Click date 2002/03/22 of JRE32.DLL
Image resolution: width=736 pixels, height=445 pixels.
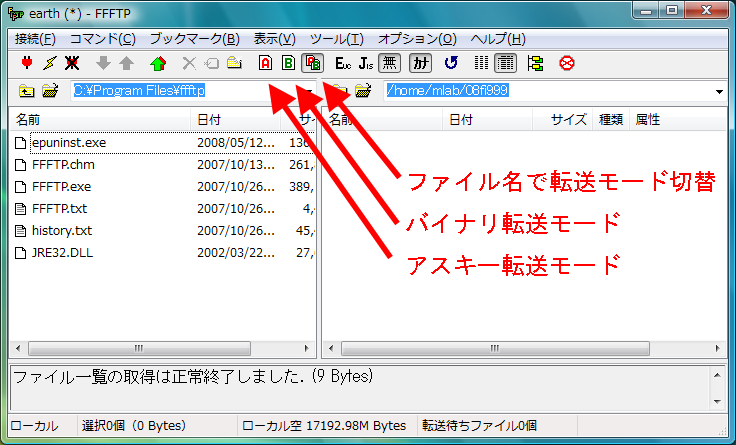click(236, 253)
